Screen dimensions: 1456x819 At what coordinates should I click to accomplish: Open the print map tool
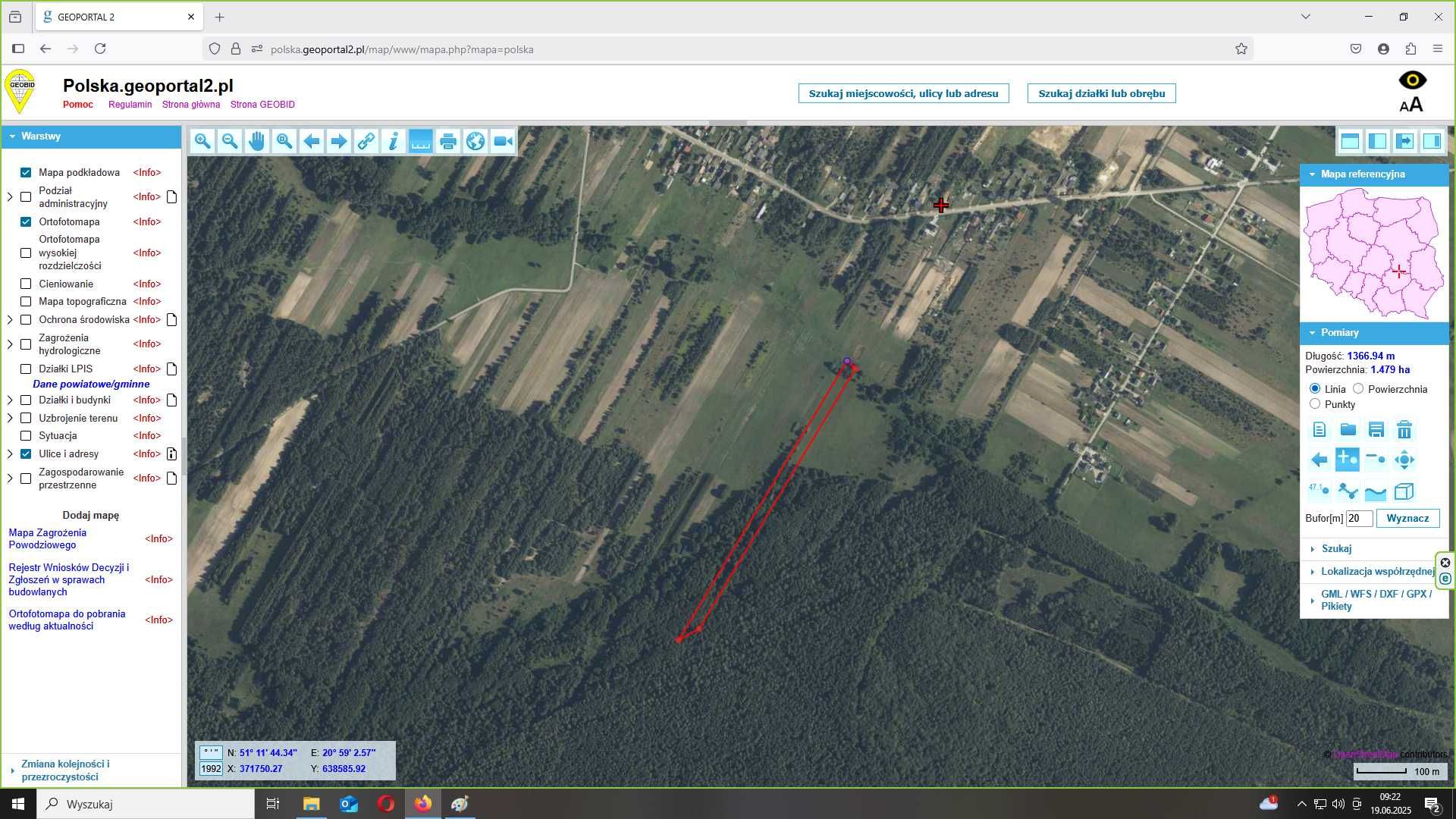point(448,141)
